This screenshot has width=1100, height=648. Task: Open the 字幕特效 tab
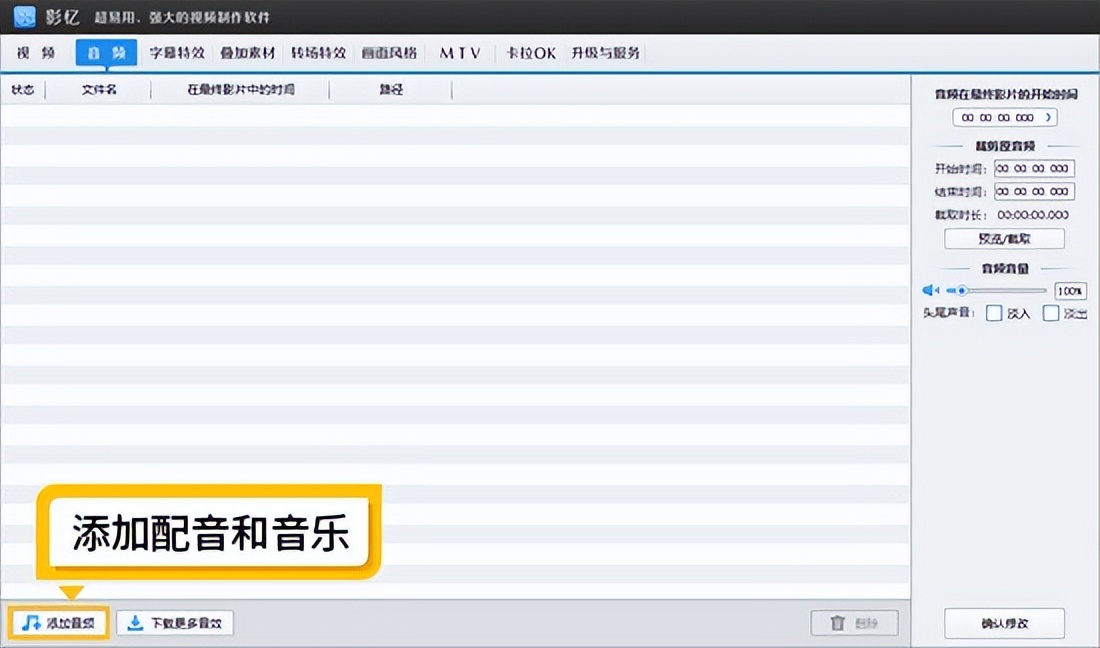click(x=177, y=53)
